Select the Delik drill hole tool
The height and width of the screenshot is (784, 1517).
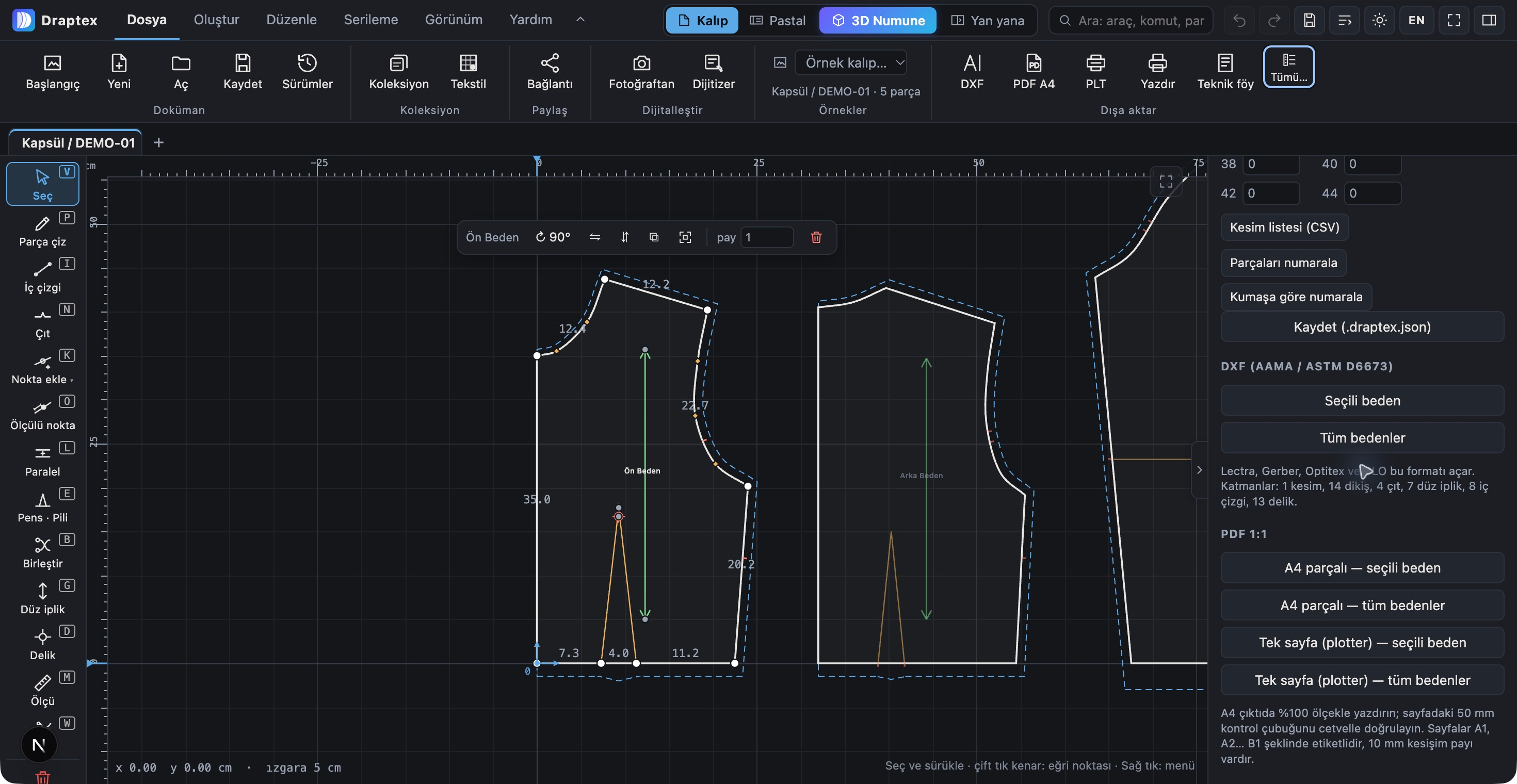click(42, 644)
